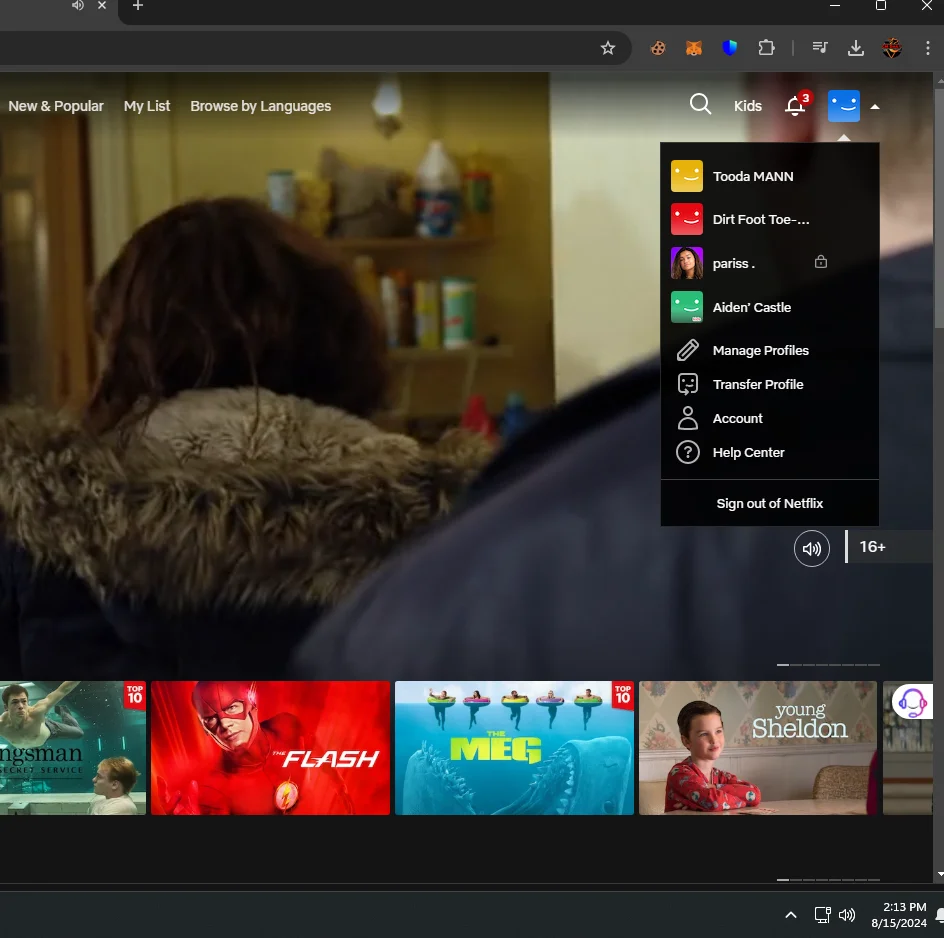Bookmark page with star icon
Screen dimensions: 944x938
(607, 48)
